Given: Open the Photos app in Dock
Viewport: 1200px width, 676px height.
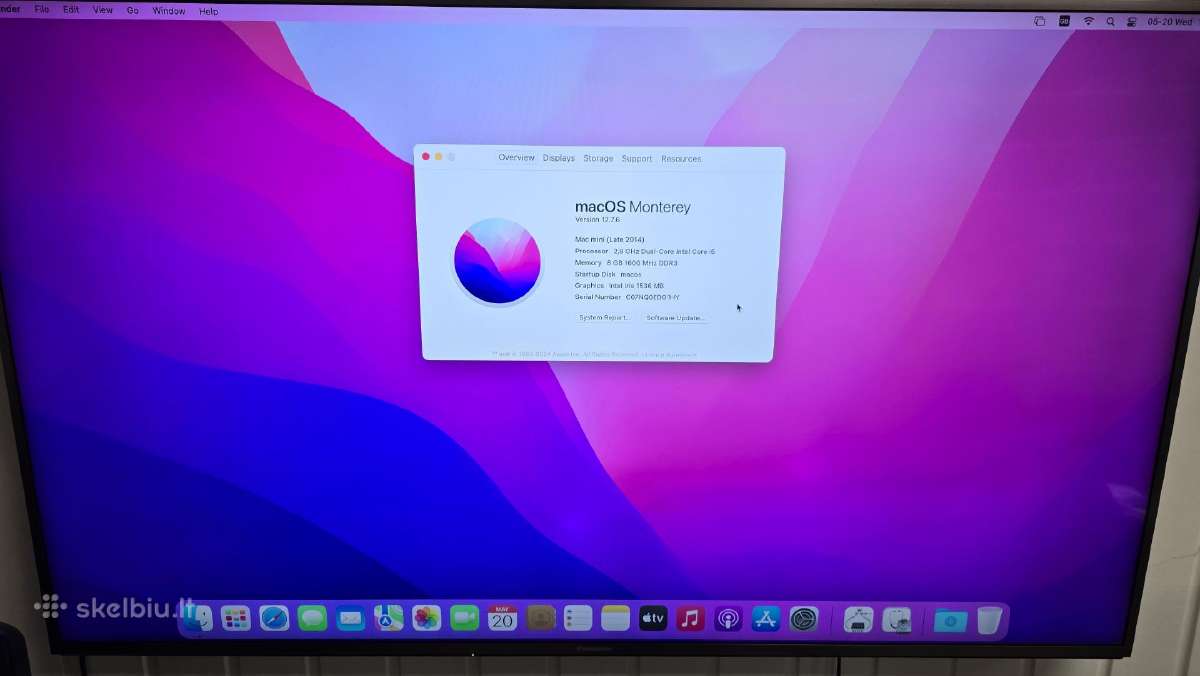Looking at the screenshot, I should (x=426, y=618).
